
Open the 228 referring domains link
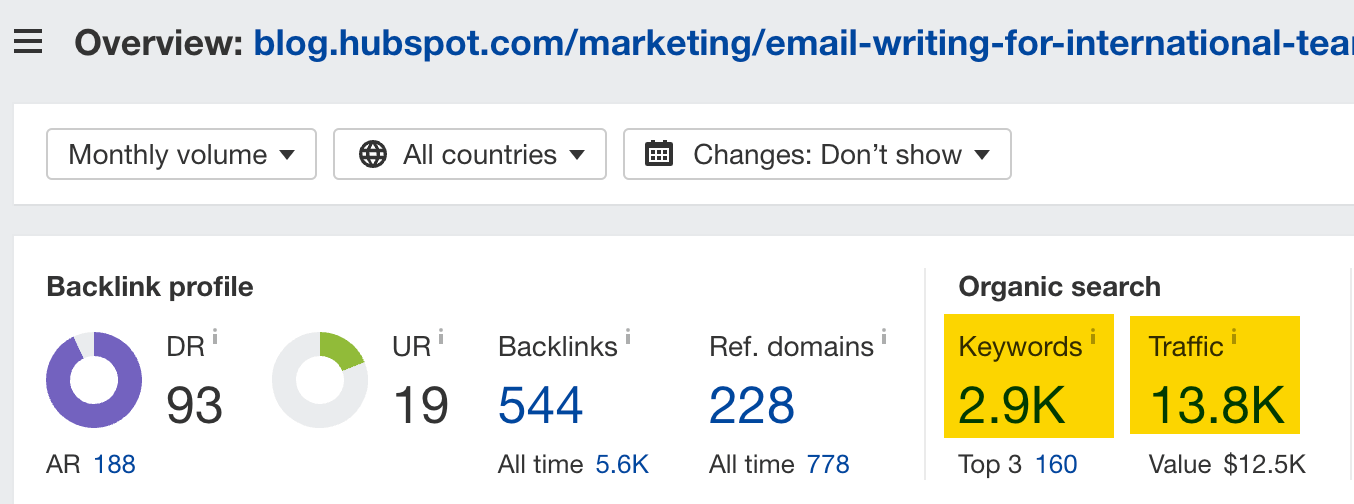pyautogui.click(x=752, y=406)
